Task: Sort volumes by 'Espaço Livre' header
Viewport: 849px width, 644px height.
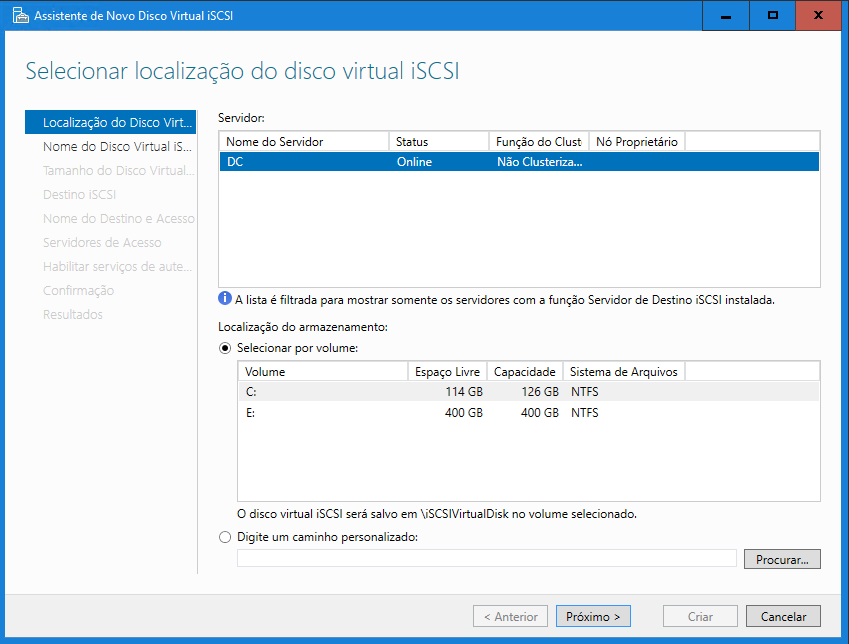Action: coord(447,372)
